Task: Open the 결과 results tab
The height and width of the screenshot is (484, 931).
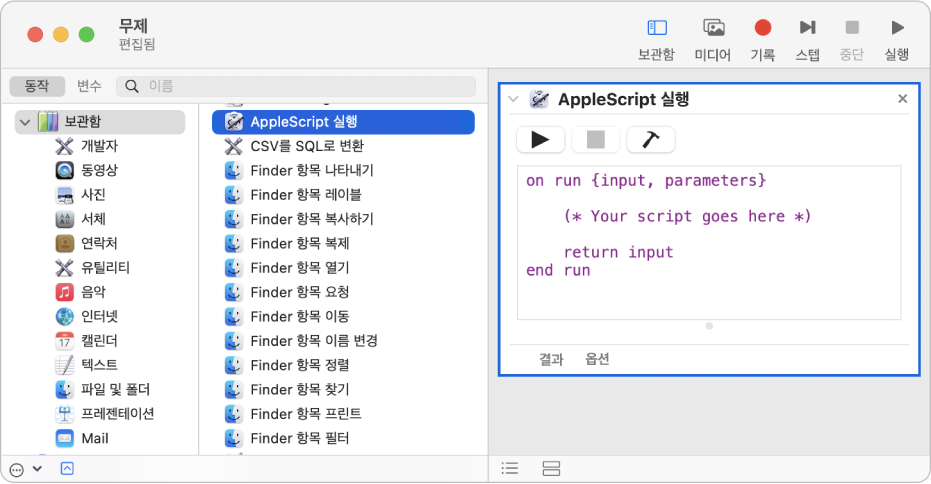Action: (550, 359)
